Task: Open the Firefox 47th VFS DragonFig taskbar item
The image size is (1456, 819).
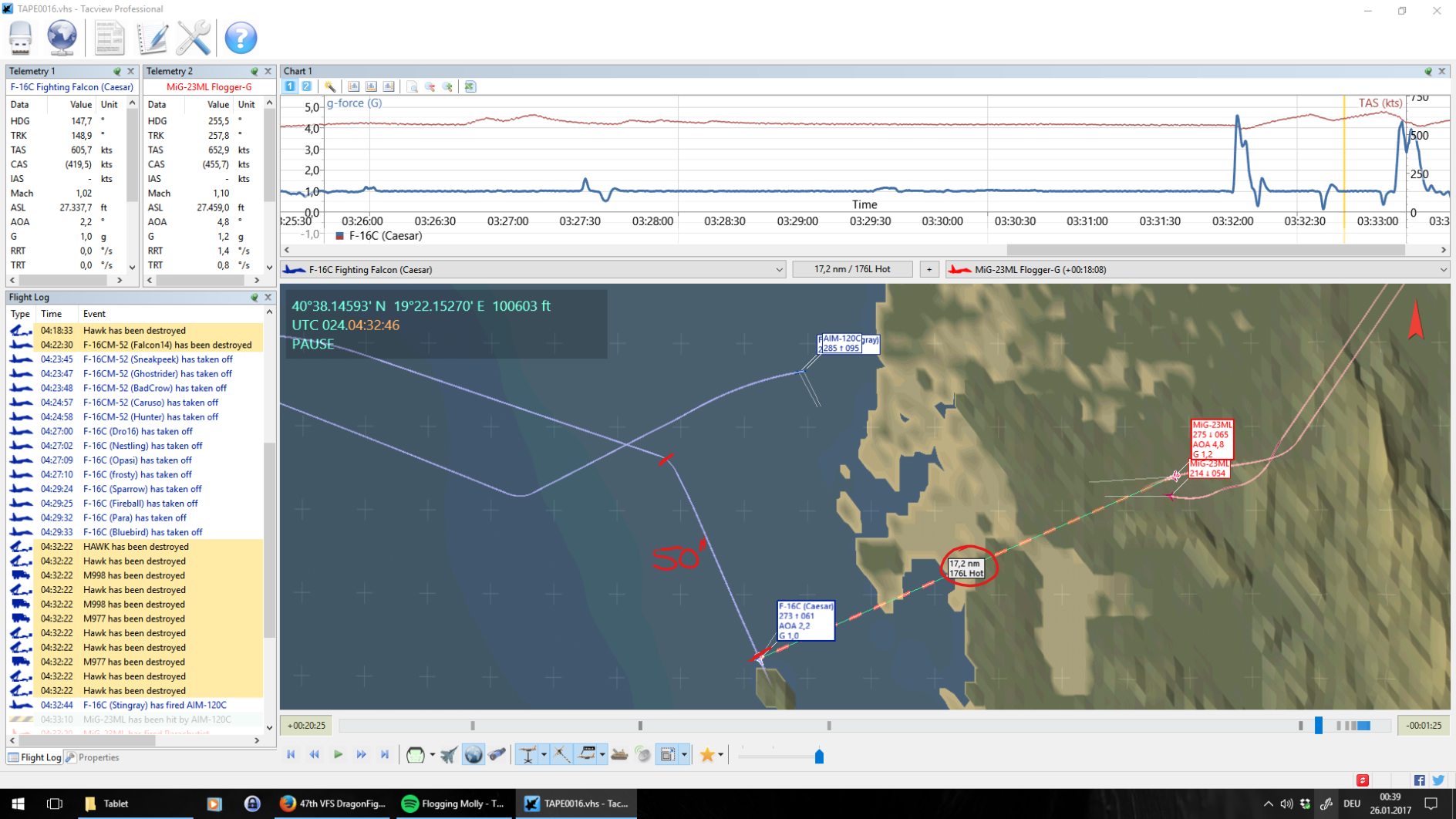Action: tap(333, 804)
